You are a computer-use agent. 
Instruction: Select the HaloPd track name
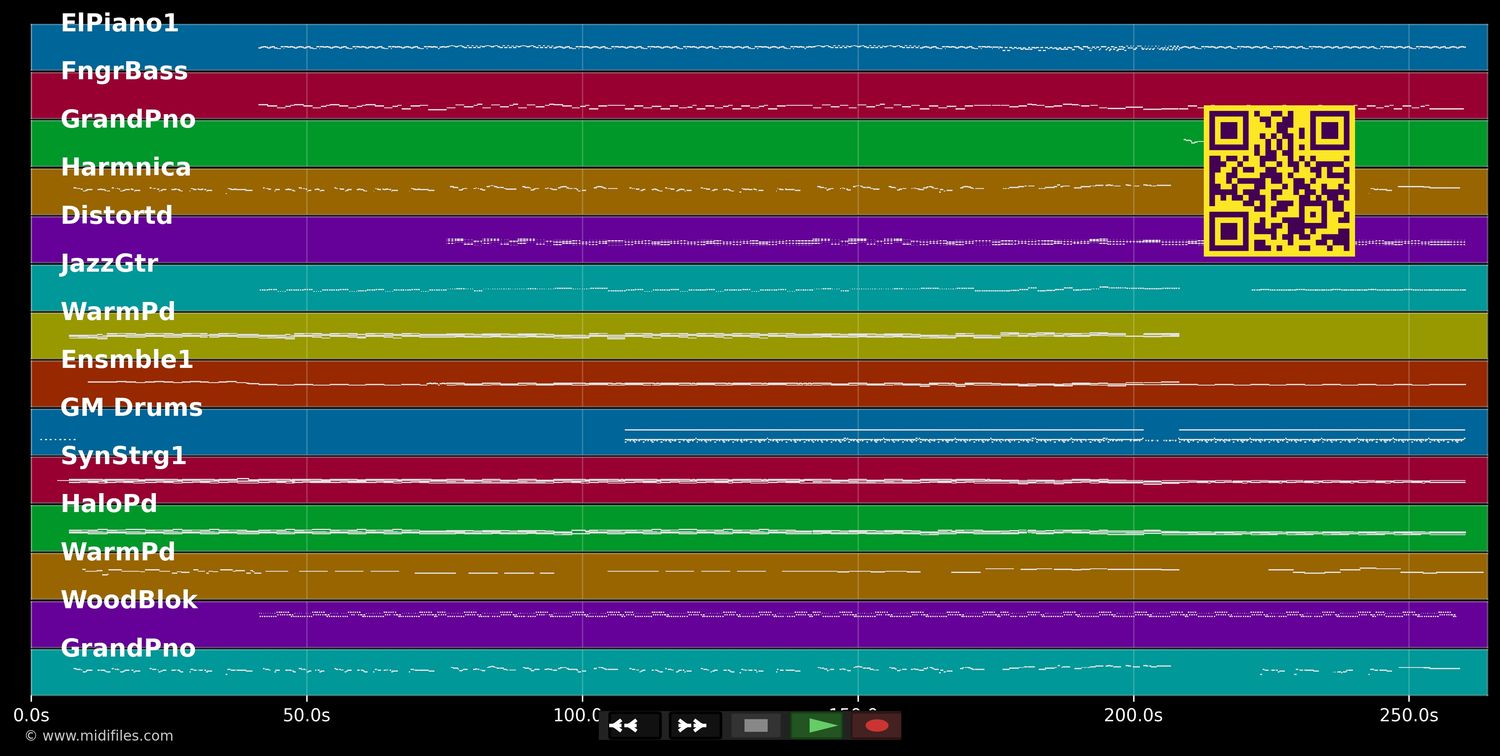tap(110, 503)
